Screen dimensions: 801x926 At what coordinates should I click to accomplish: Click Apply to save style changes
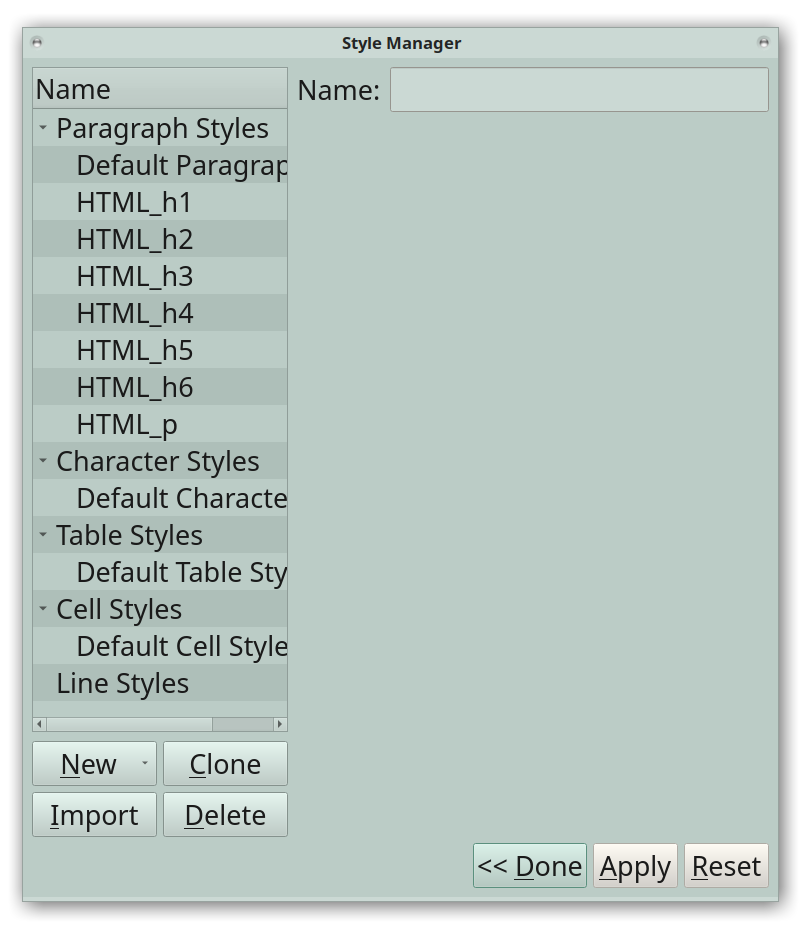point(635,866)
